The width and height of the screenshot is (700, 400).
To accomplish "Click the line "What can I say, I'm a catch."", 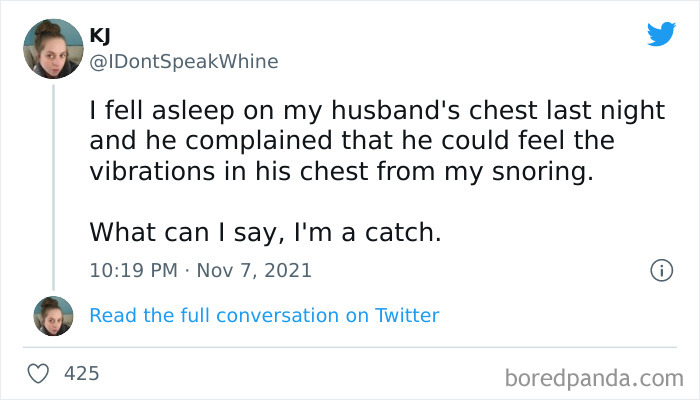I will [264, 232].
